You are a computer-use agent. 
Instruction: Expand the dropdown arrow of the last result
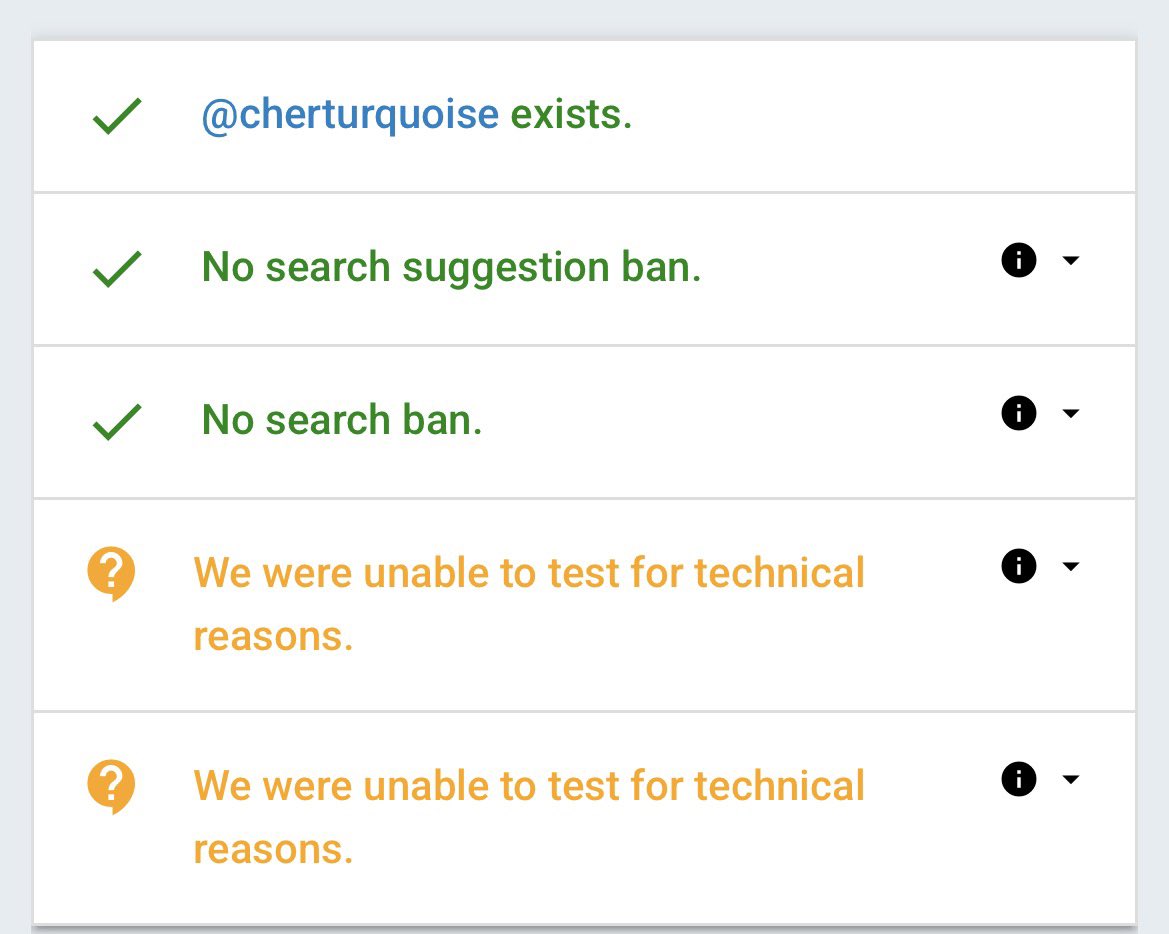point(1070,779)
